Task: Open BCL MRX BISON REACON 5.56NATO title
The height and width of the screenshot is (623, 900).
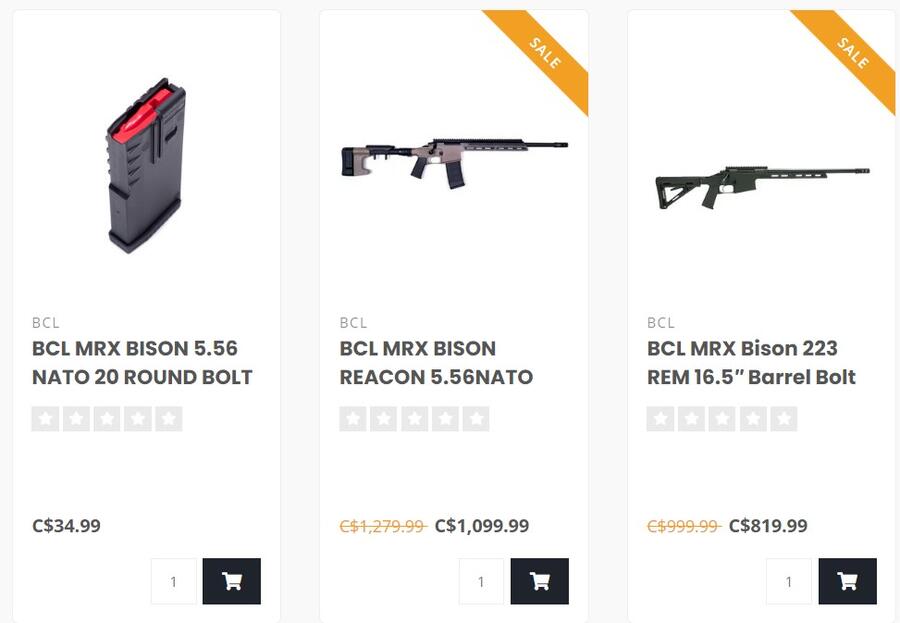Action: click(436, 363)
